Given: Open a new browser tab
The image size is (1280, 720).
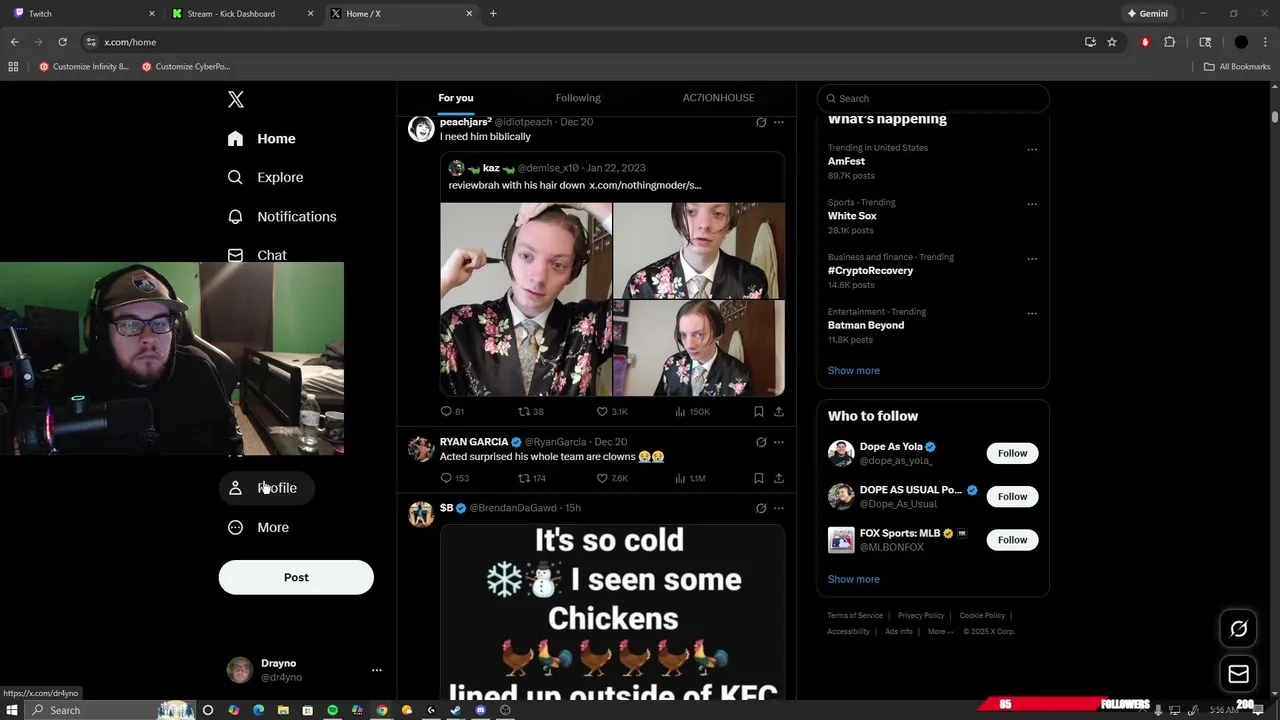Looking at the screenshot, I should pos(493,14).
